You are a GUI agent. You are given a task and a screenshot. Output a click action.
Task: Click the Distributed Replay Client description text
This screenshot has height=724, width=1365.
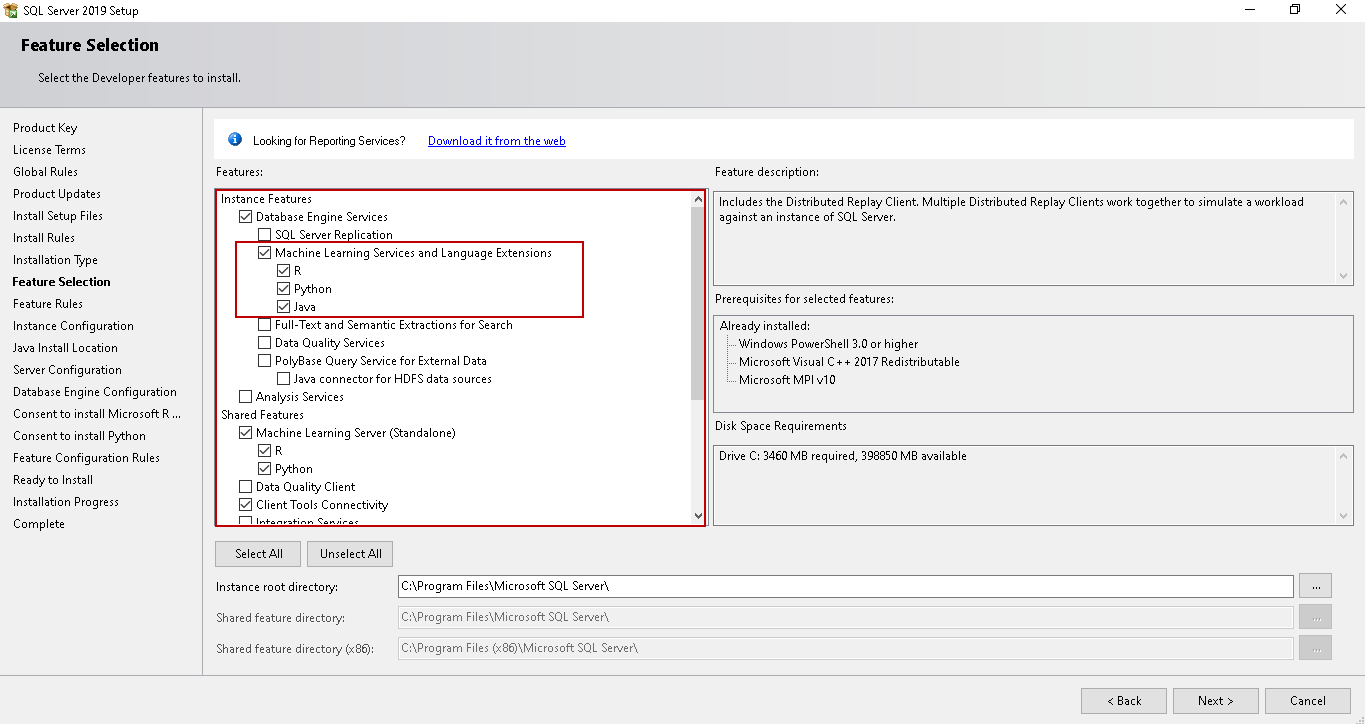[x=1011, y=209]
